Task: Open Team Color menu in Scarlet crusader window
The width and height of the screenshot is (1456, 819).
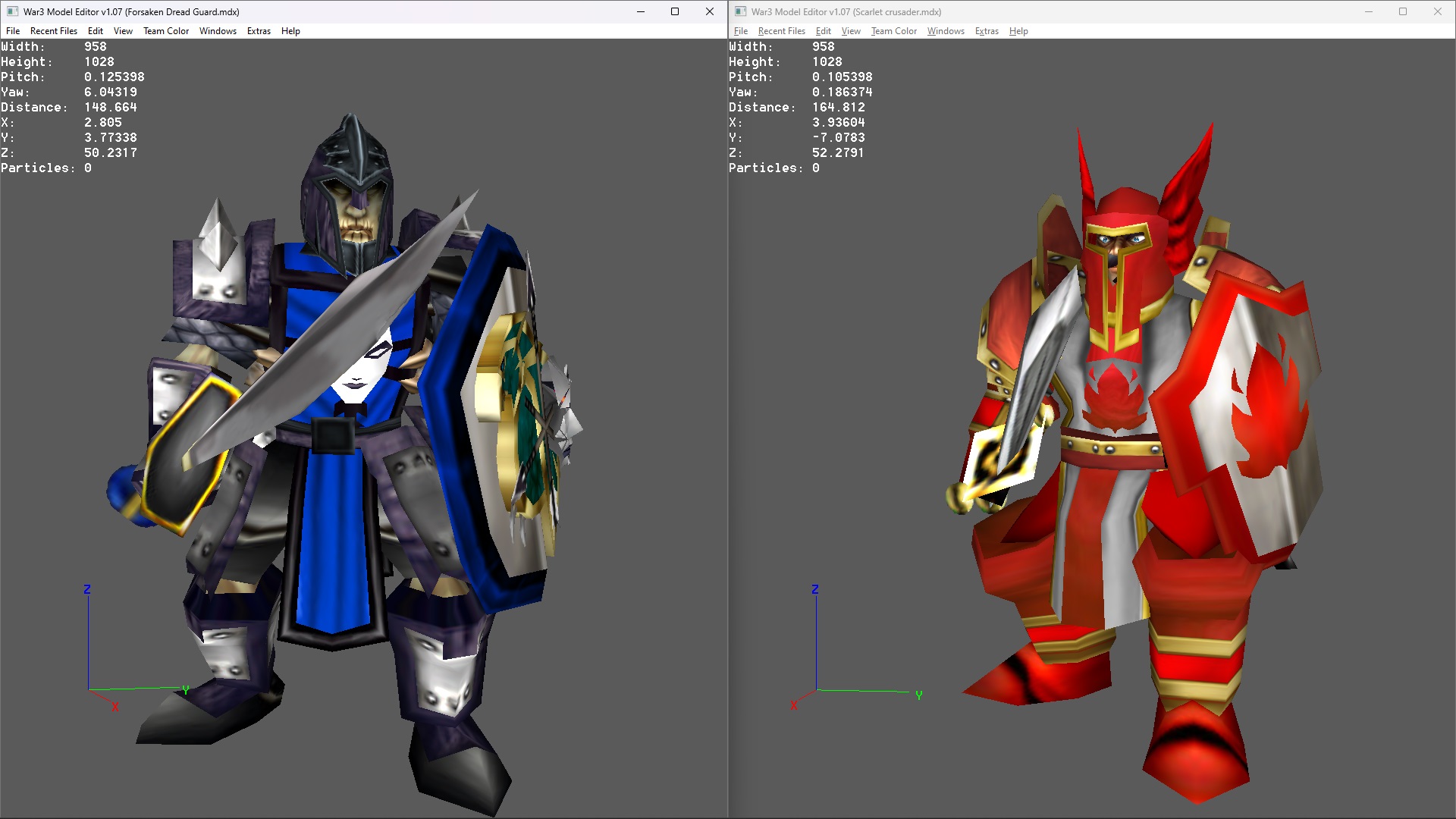Action: point(894,31)
